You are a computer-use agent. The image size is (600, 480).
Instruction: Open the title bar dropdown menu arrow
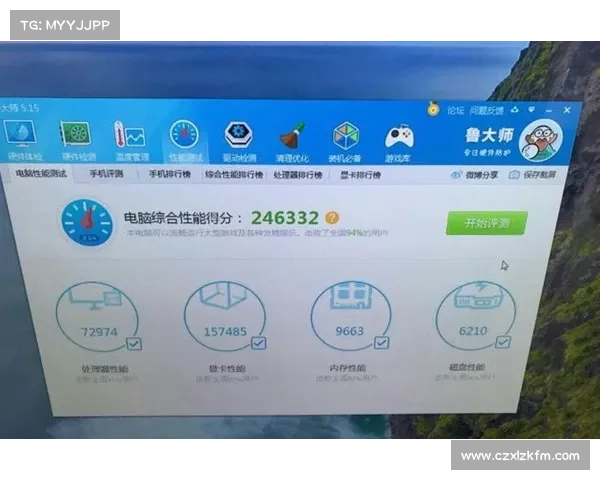(x=531, y=110)
